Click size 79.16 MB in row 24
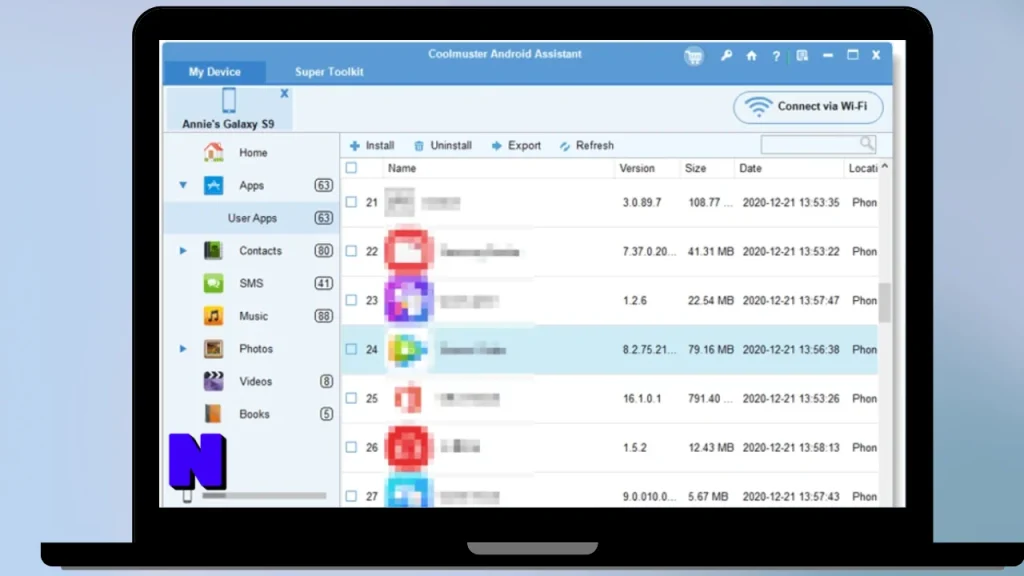1024x576 pixels. click(x=711, y=349)
